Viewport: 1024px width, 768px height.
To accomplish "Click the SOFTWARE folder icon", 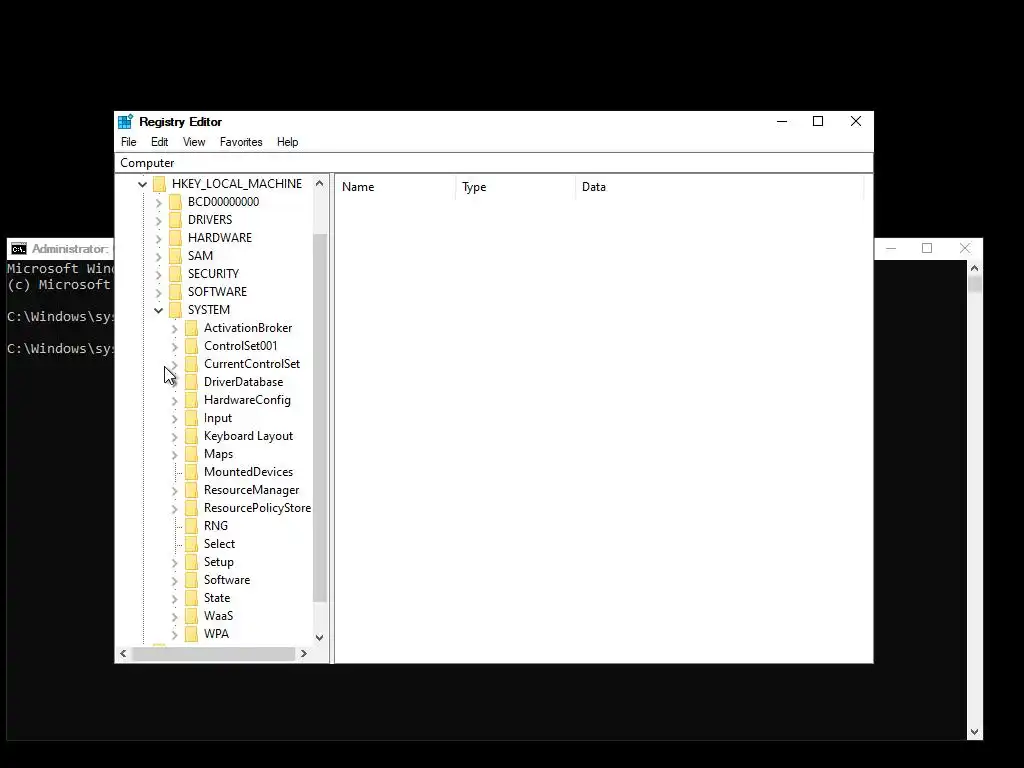I will (175, 292).
